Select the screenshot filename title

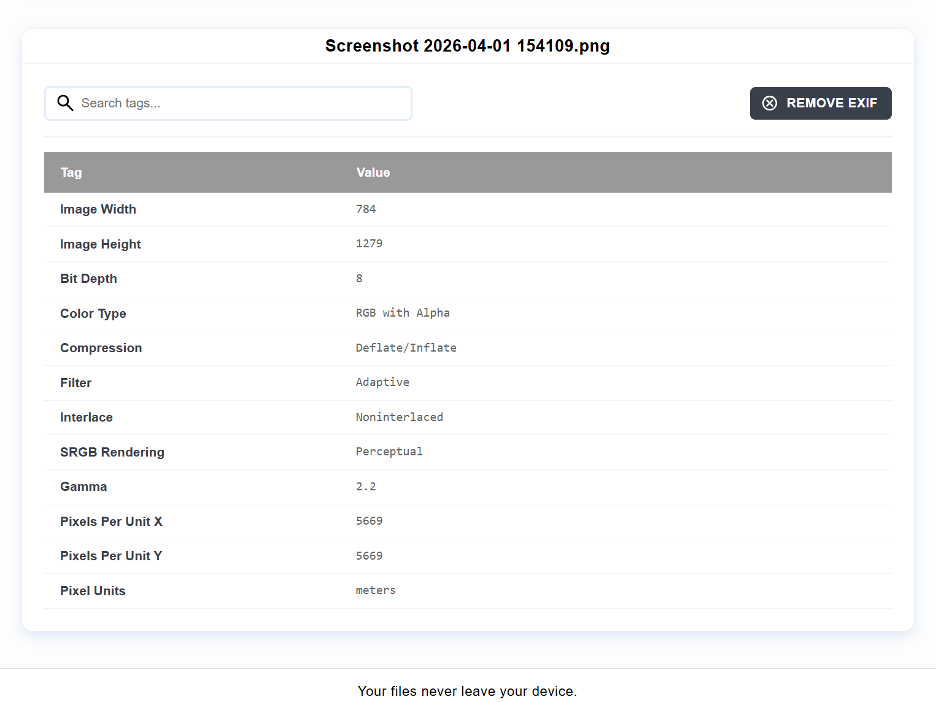467,45
